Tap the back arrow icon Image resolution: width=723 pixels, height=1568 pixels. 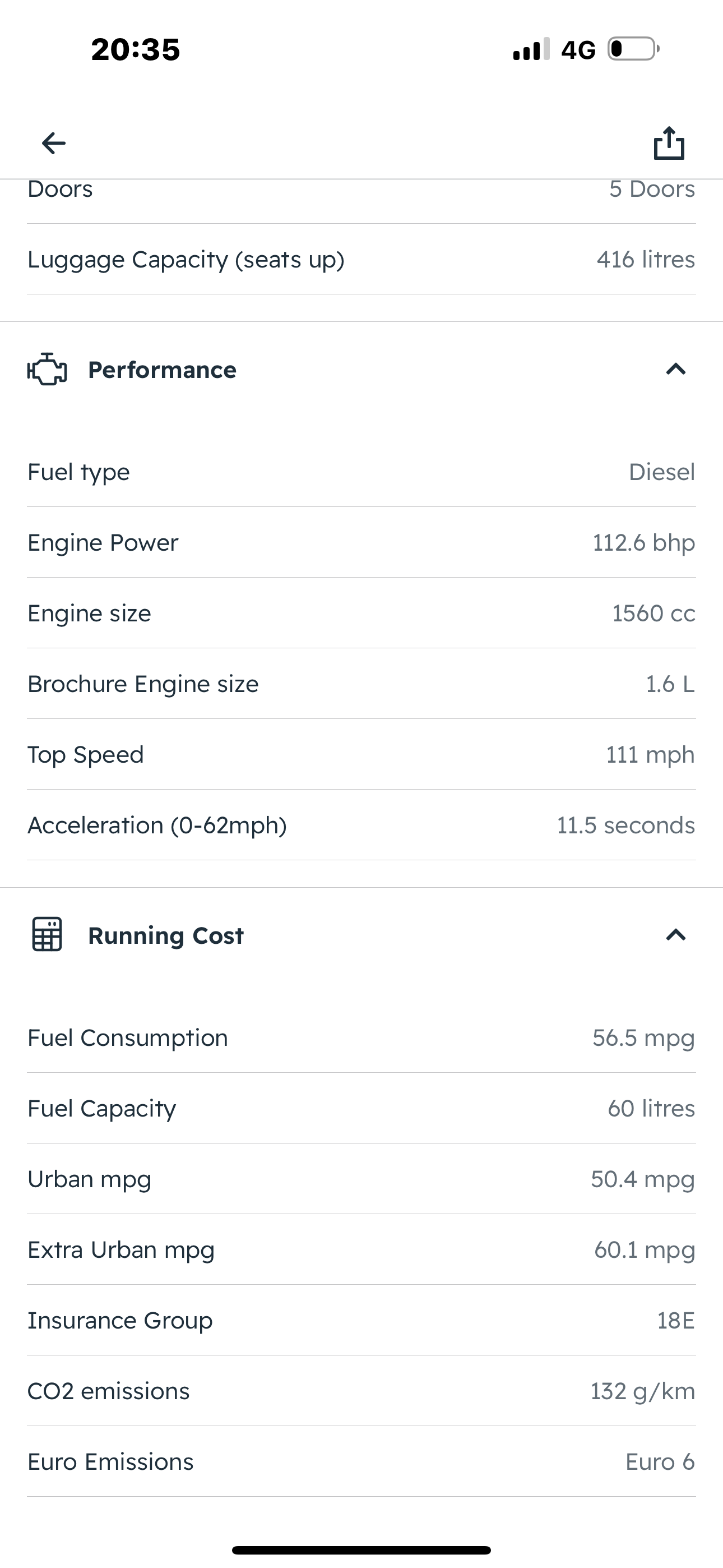pyautogui.click(x=54, y=144)
